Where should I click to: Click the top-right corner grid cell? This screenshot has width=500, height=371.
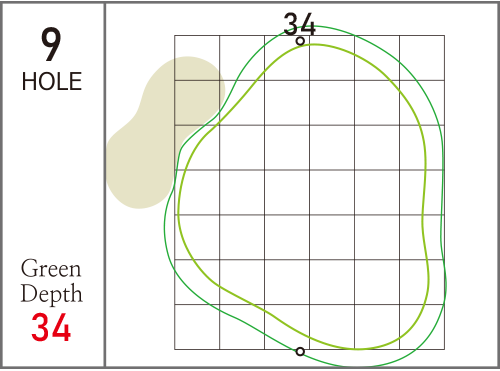click(422, 58)
